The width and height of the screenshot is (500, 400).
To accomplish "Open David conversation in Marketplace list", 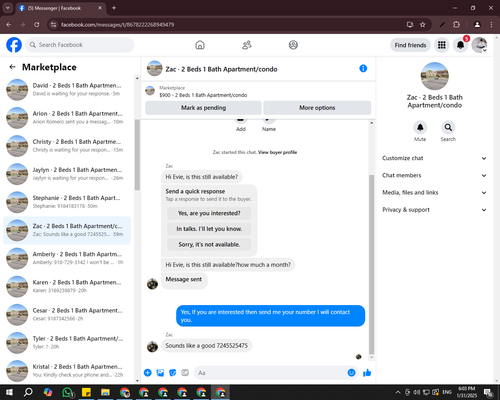I will tap(67, 90).
